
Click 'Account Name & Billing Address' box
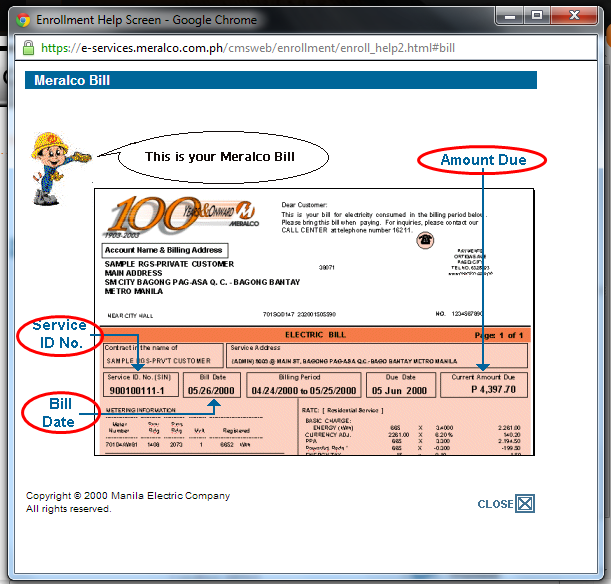[164, 250]
